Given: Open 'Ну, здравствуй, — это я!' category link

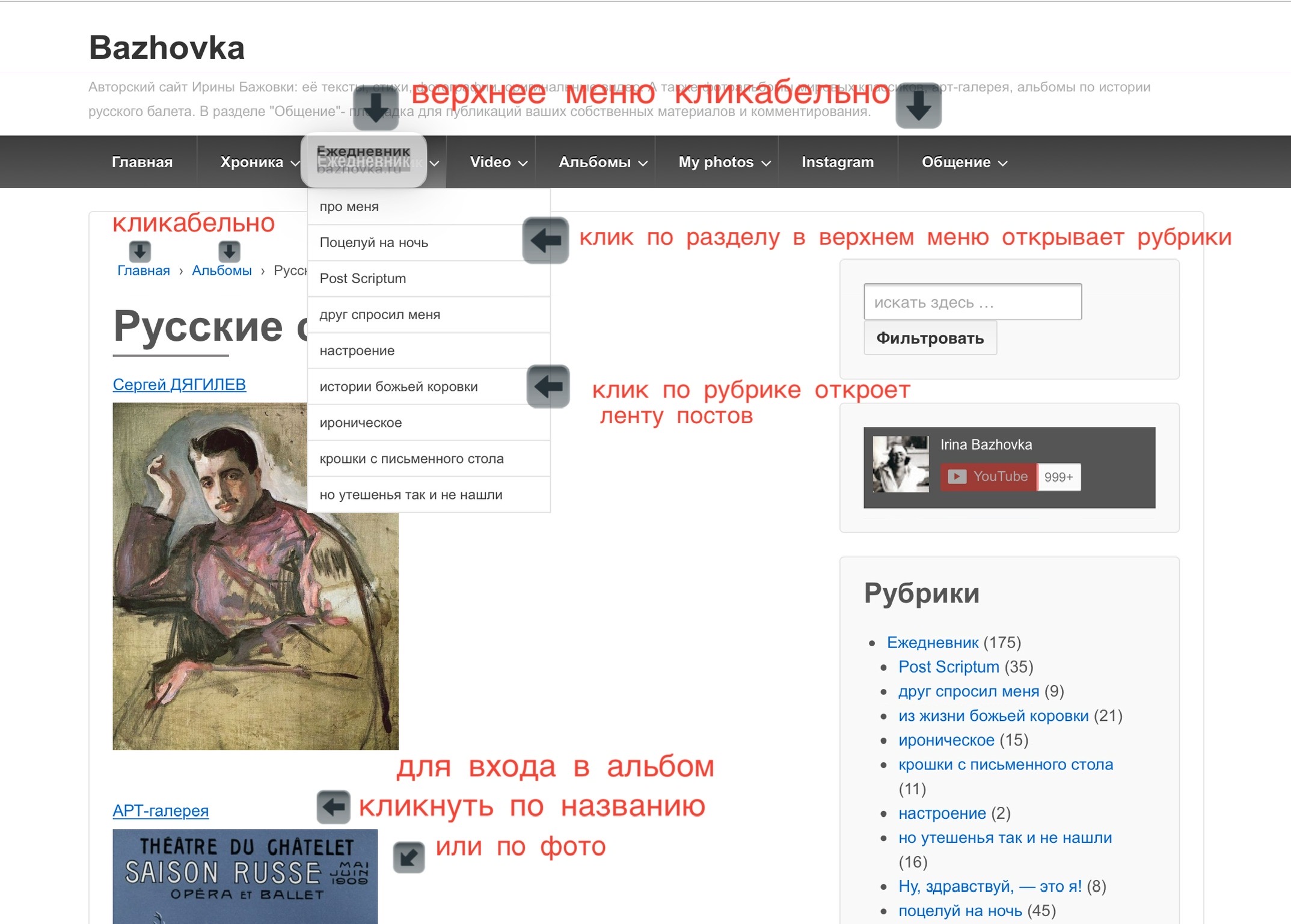Looking at the screenshot, I should point(990,887).
